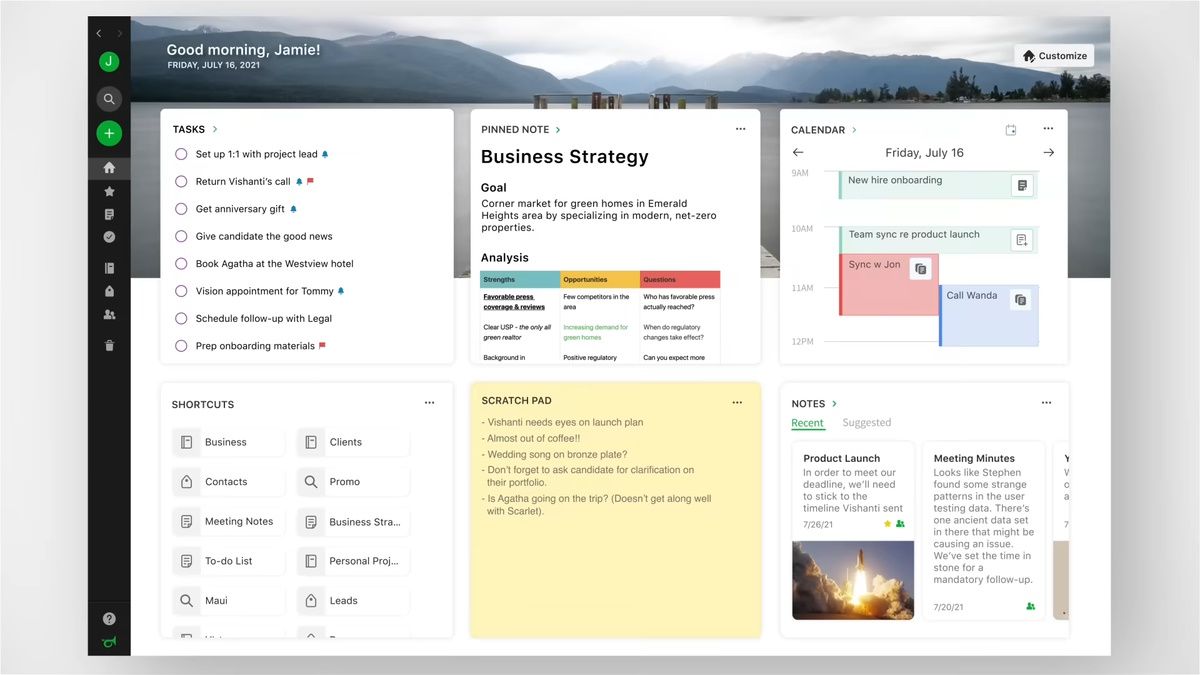Mark "Get anniversary gift" task complete

tap(181, 209)
